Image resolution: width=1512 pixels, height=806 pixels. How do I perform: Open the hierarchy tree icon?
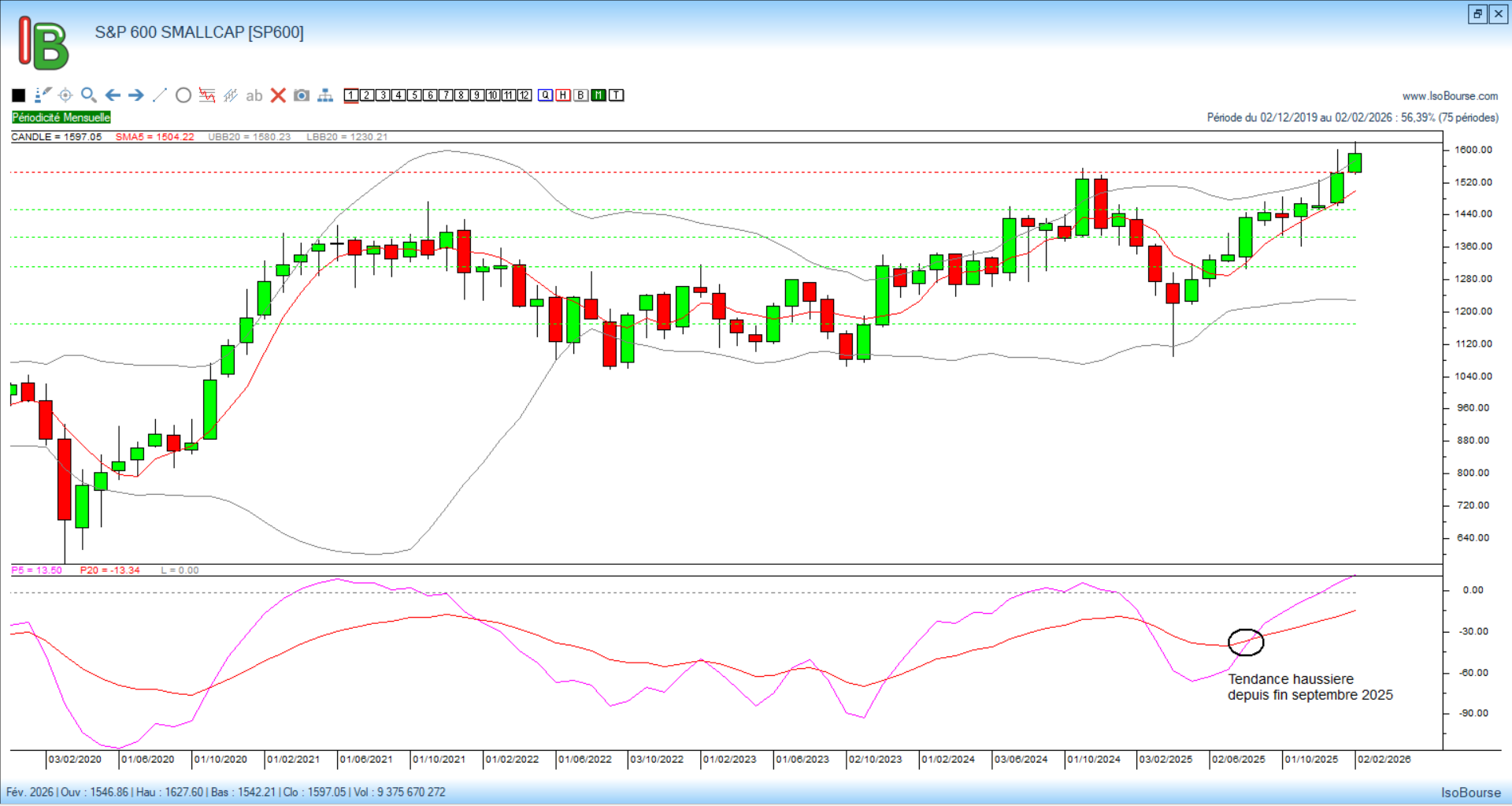click(325, 95)
